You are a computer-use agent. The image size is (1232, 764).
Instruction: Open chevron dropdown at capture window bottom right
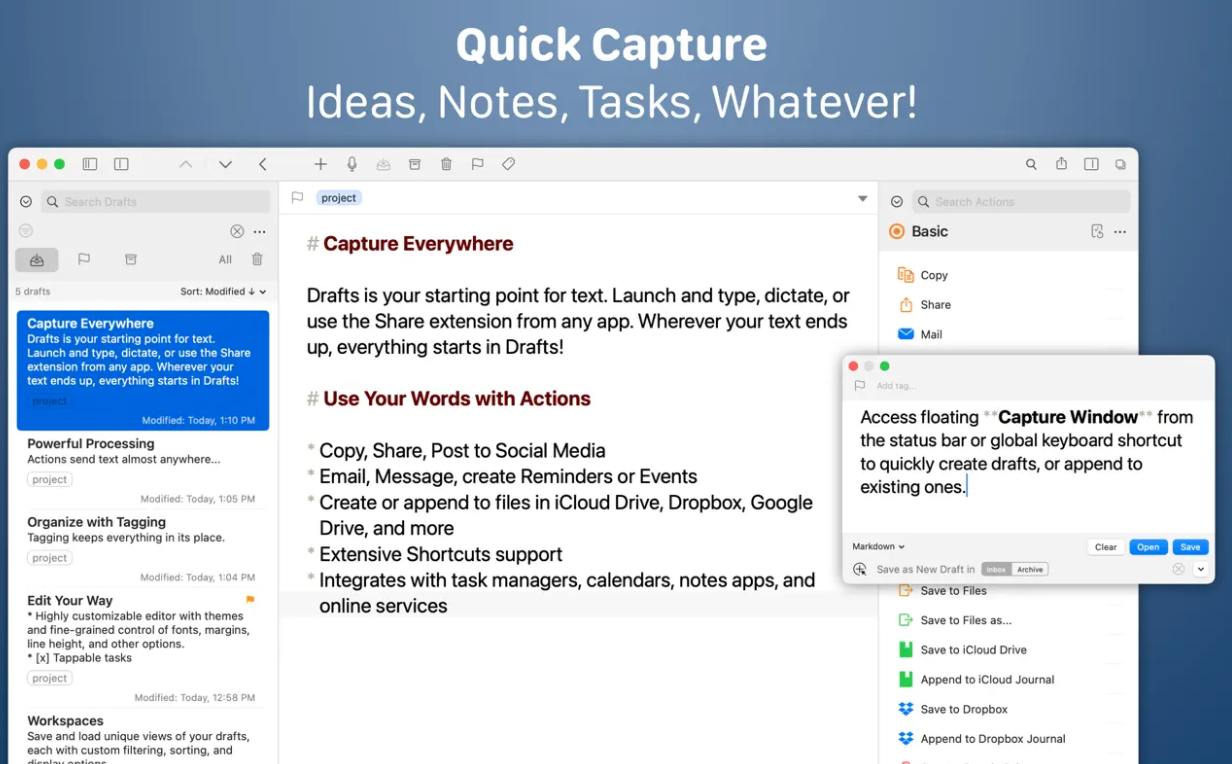coord(1200,569)
